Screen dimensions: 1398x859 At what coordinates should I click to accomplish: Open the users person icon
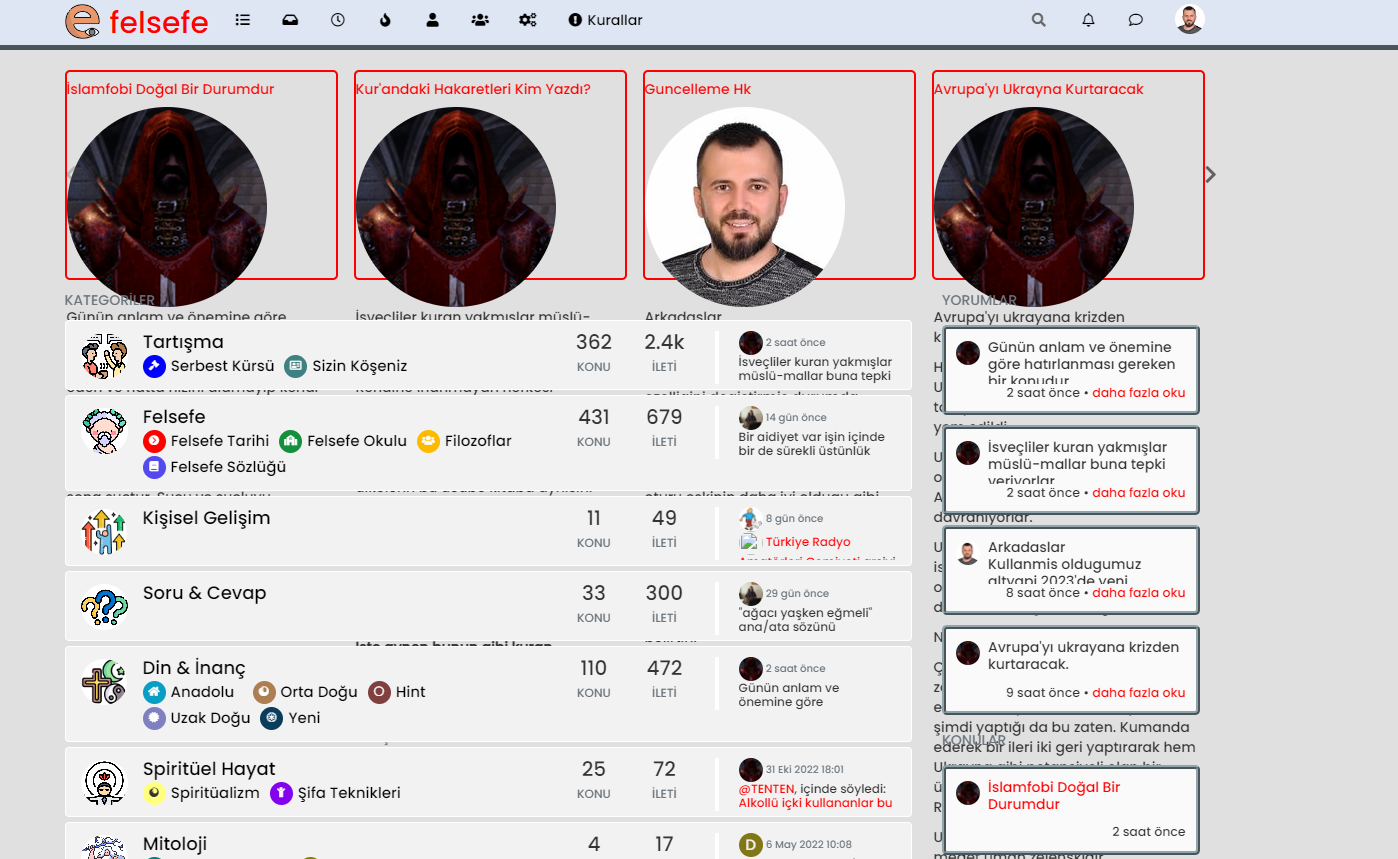[x=433, y=20]
